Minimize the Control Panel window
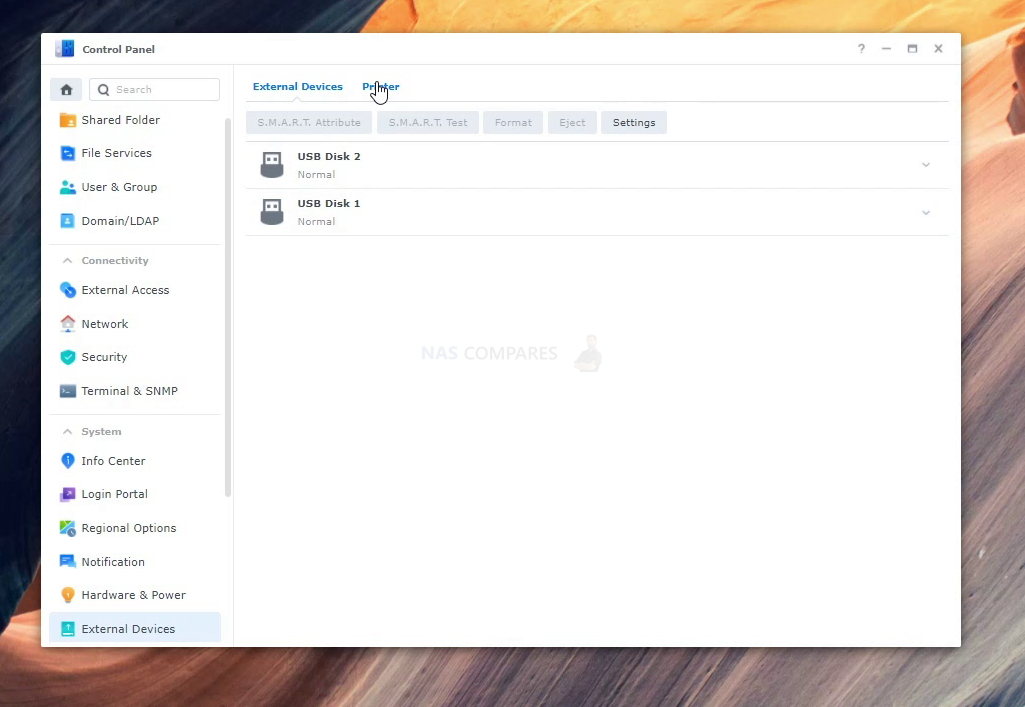This screenshot has height=707, width=1025. coord(886,48)
